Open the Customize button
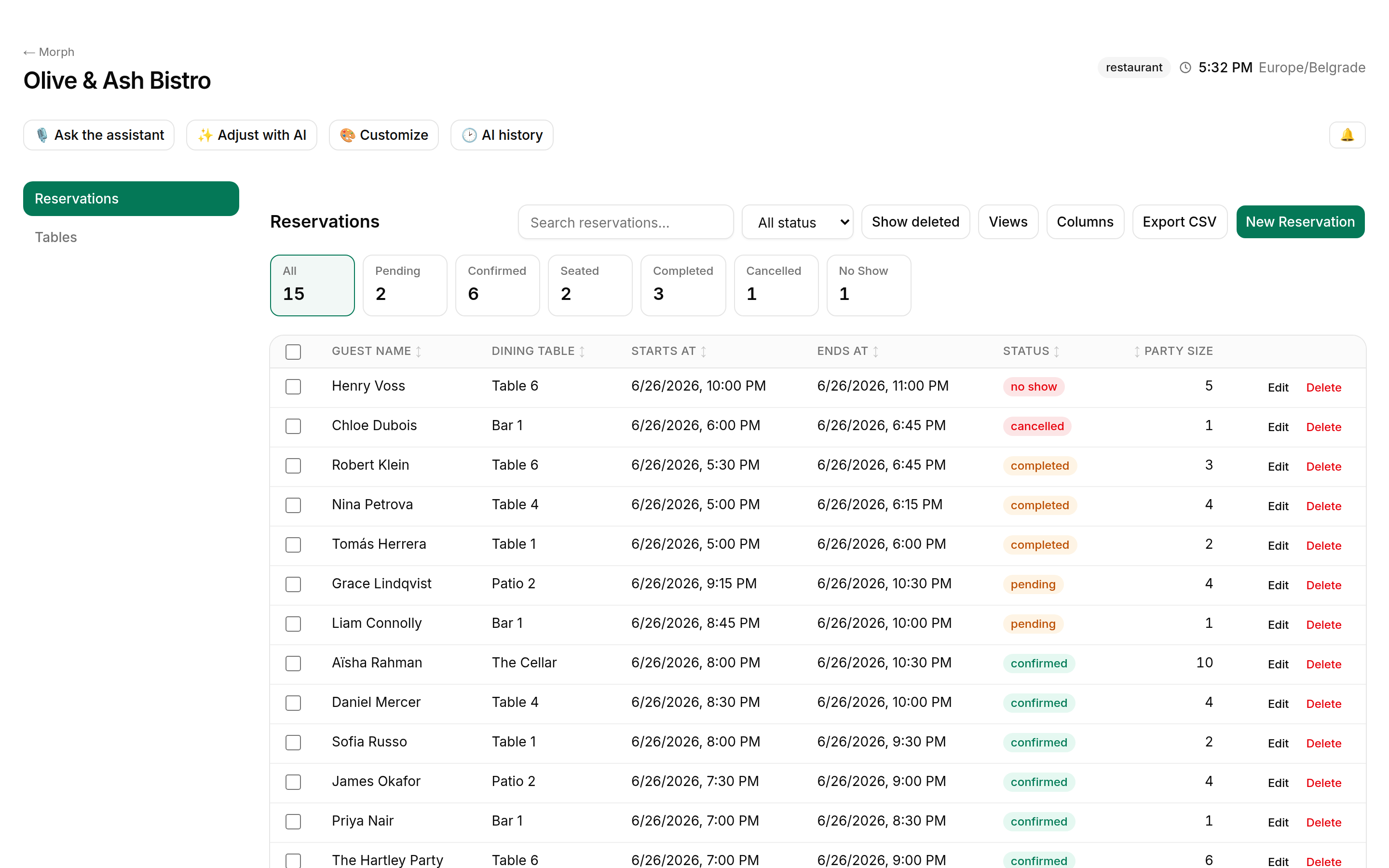This screenshot has width=1389, height=868. tap(383, 135)
